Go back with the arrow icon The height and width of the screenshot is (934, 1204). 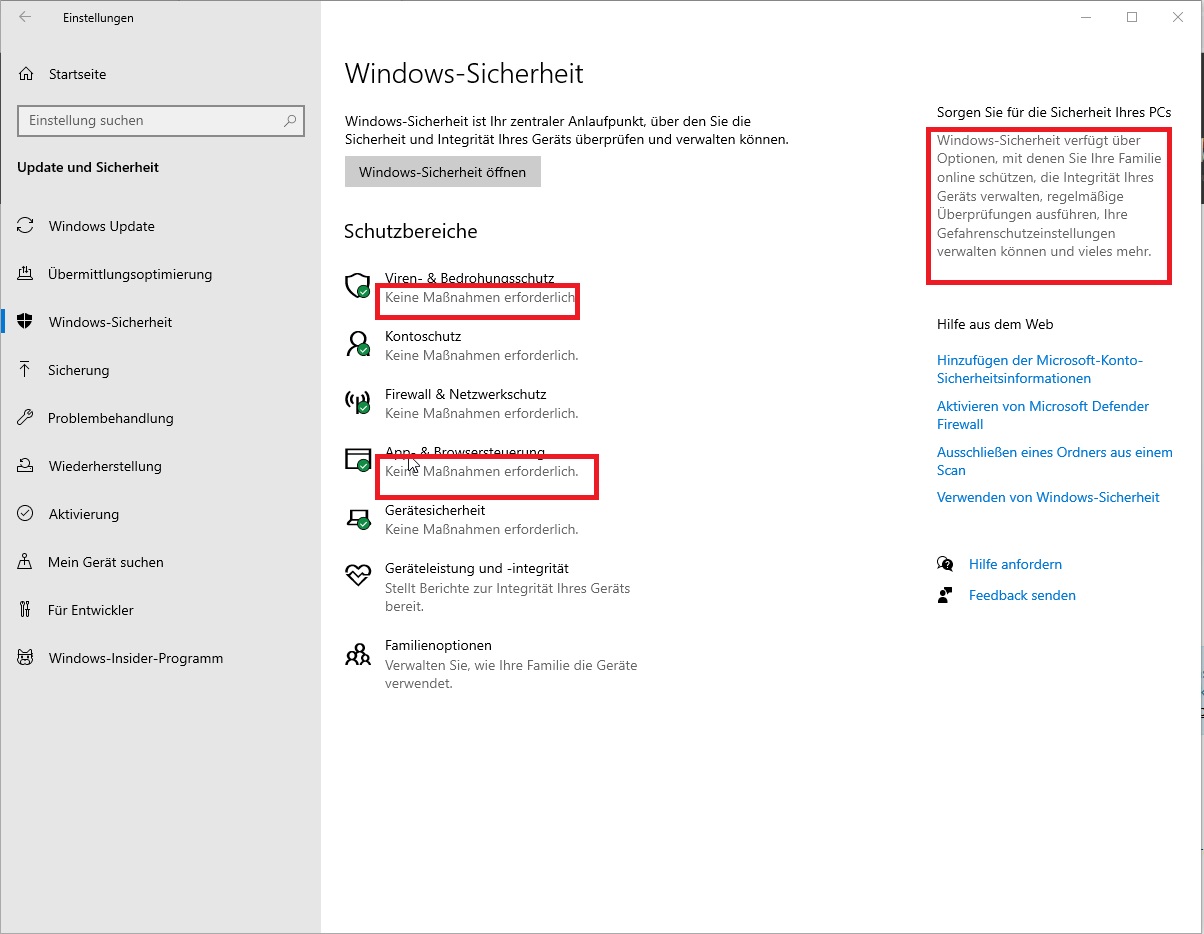tap(25, 17)
